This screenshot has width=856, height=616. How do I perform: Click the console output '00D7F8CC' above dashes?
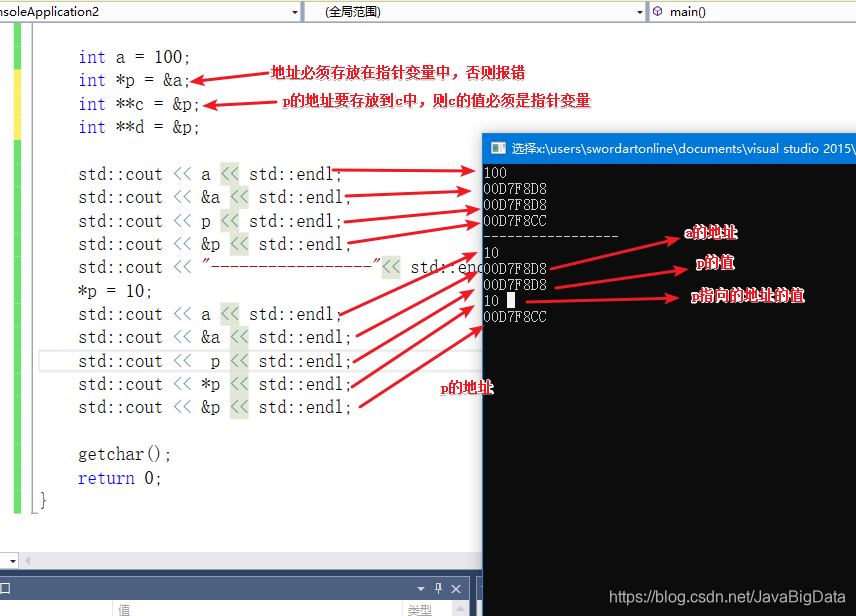[515, 221]
